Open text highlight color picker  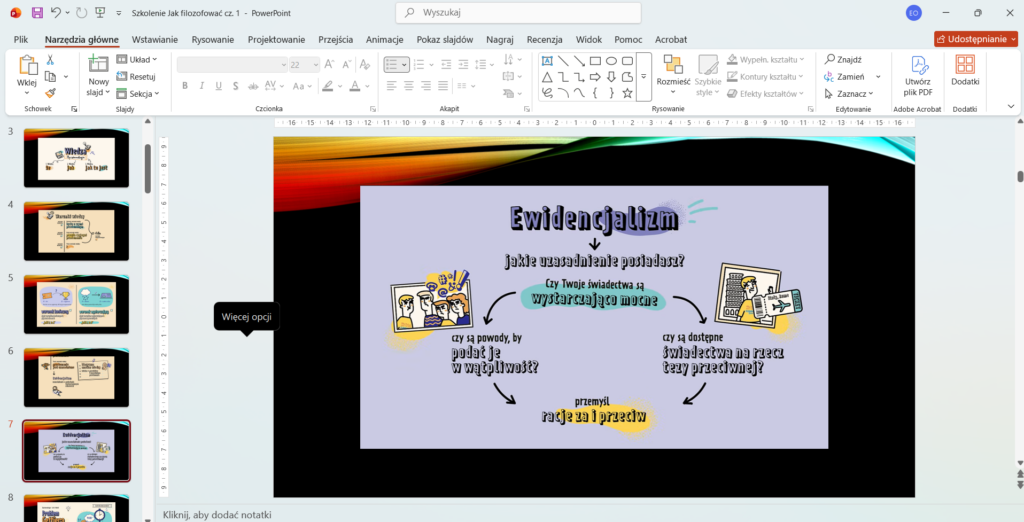(x=340, y=86)
